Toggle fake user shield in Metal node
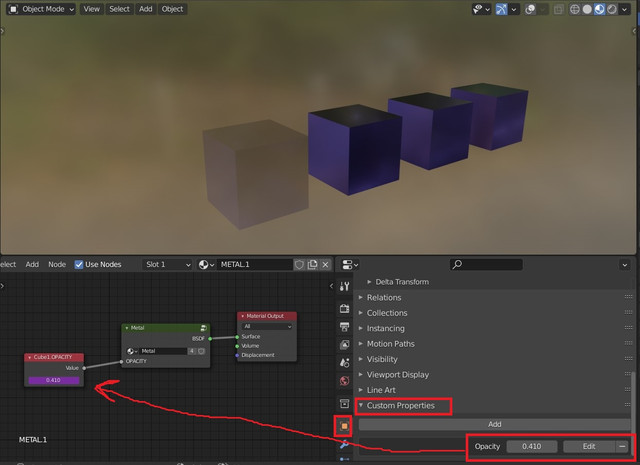Screen dimensions: 640x465 click(x=201, y=351)
